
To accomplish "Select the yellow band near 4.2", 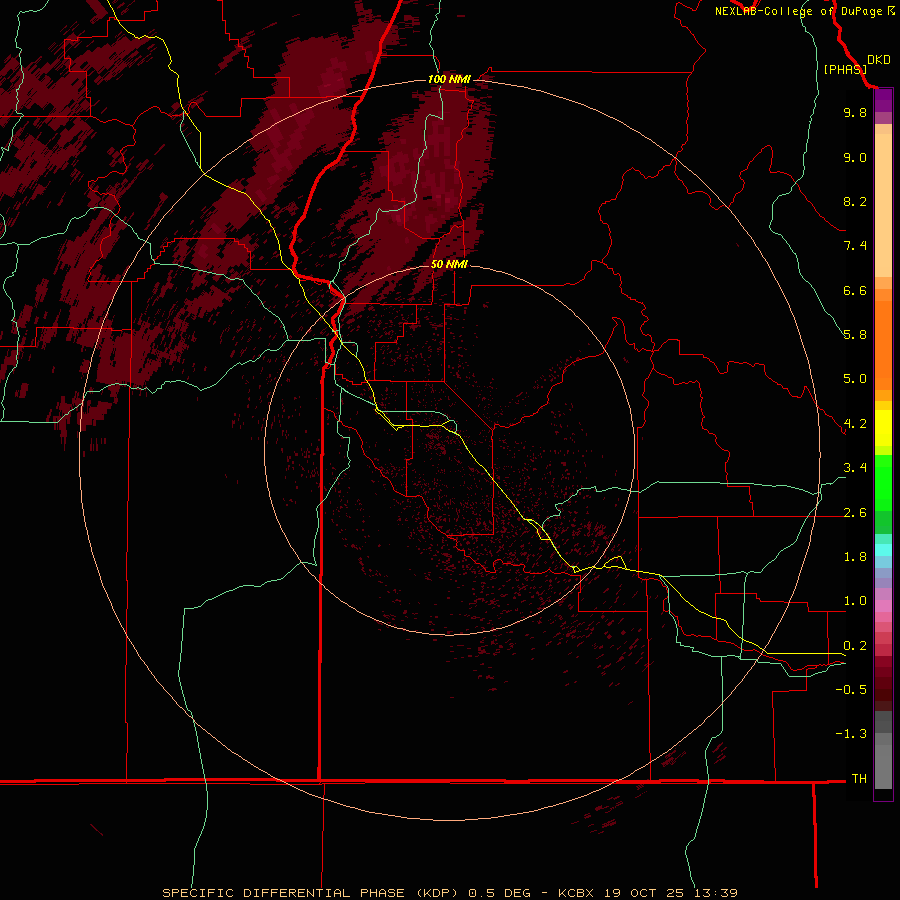I will pos(883,428).
